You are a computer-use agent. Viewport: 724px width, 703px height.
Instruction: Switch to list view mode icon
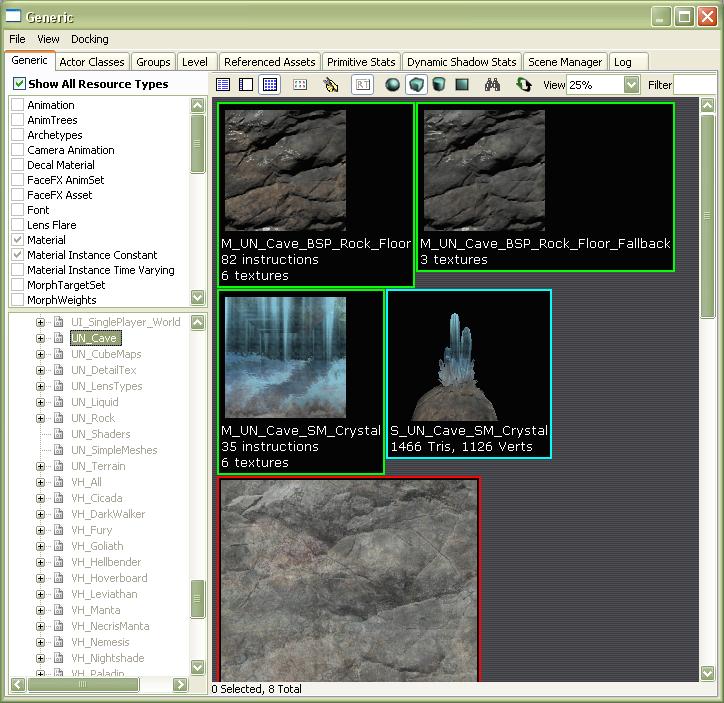(x=223, y=85)
